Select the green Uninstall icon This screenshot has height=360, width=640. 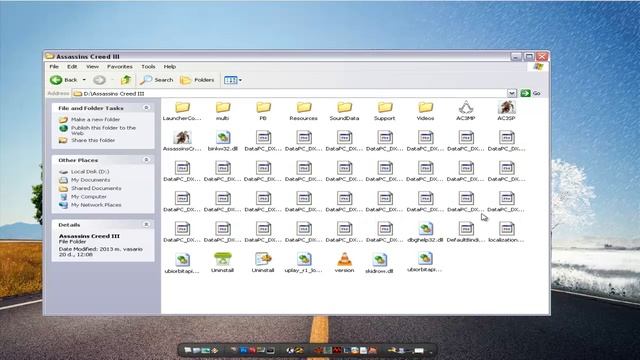tap(222, 262)
